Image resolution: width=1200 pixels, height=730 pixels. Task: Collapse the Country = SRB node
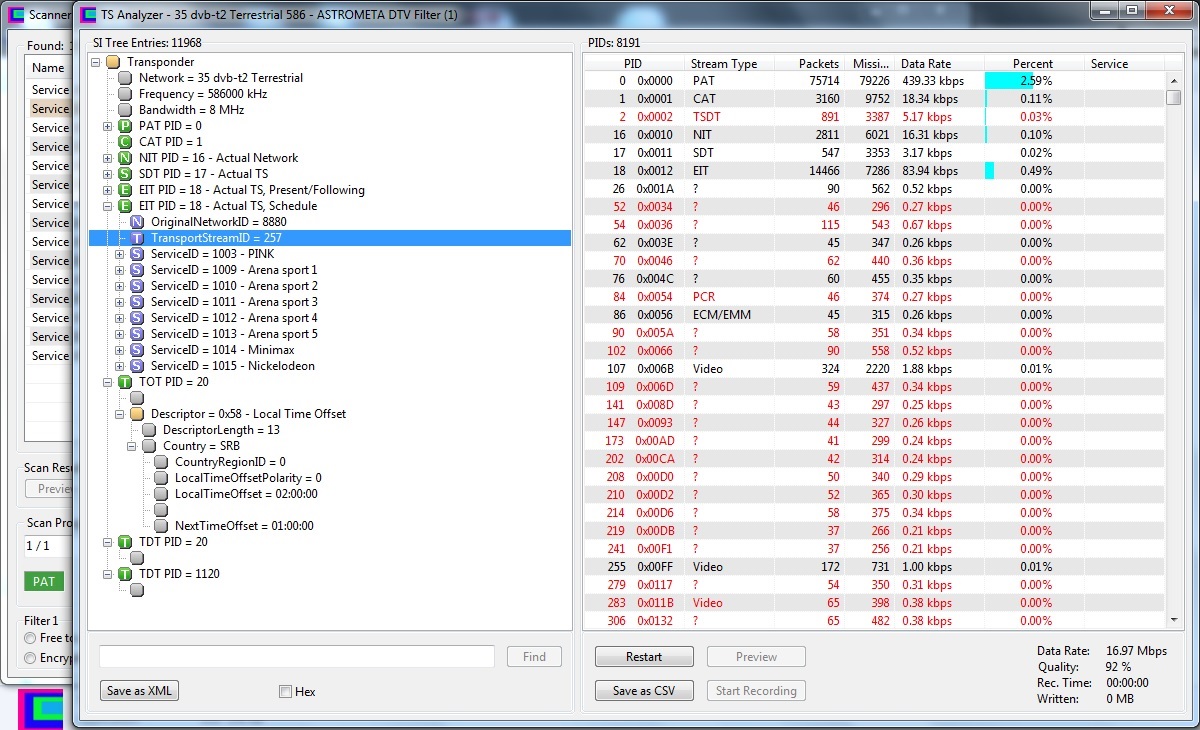(x=132, y=446)
